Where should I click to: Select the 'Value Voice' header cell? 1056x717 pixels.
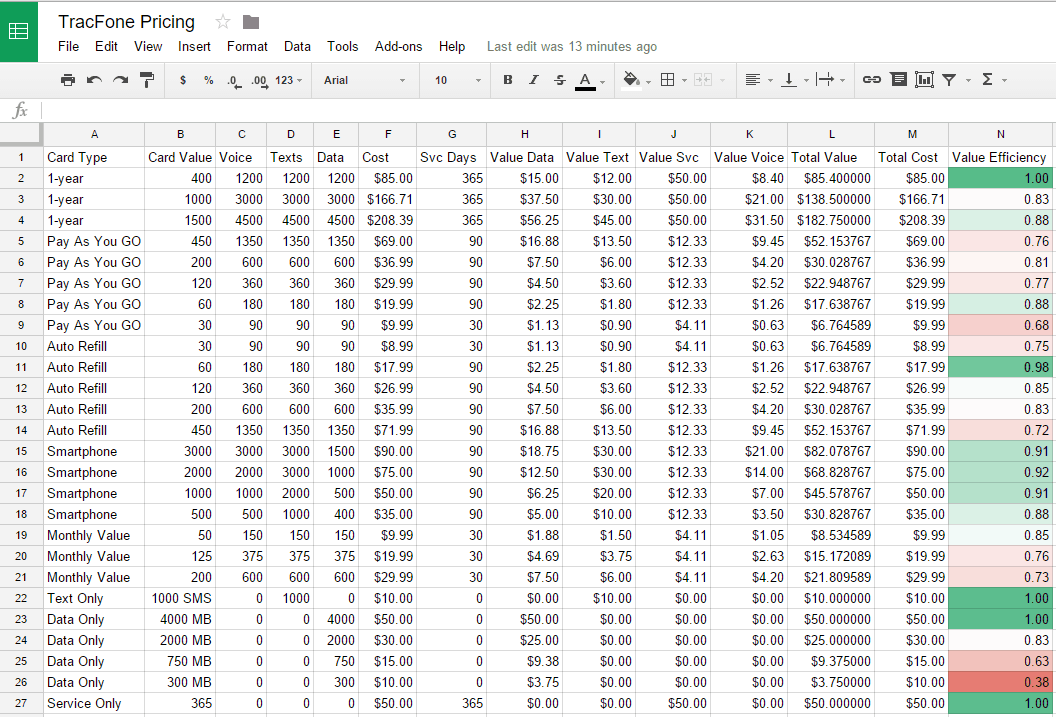(749, 157)
